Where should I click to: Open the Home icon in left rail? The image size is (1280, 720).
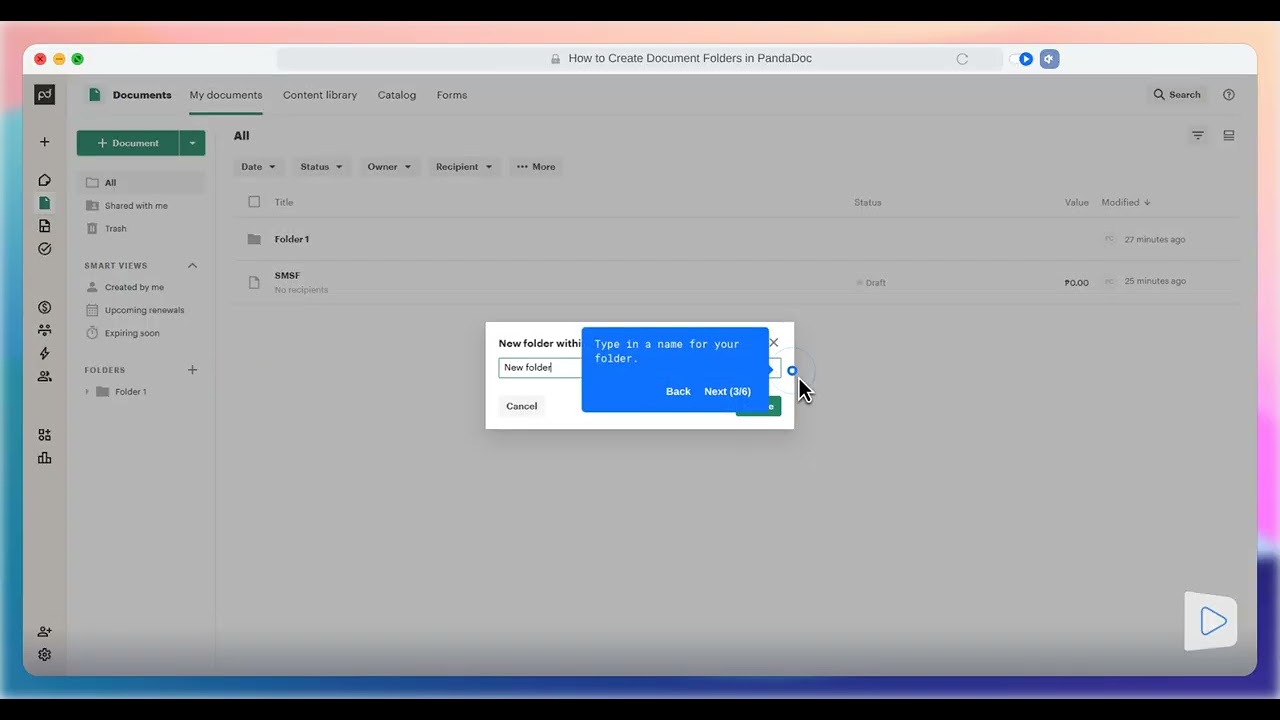[45, 180]
